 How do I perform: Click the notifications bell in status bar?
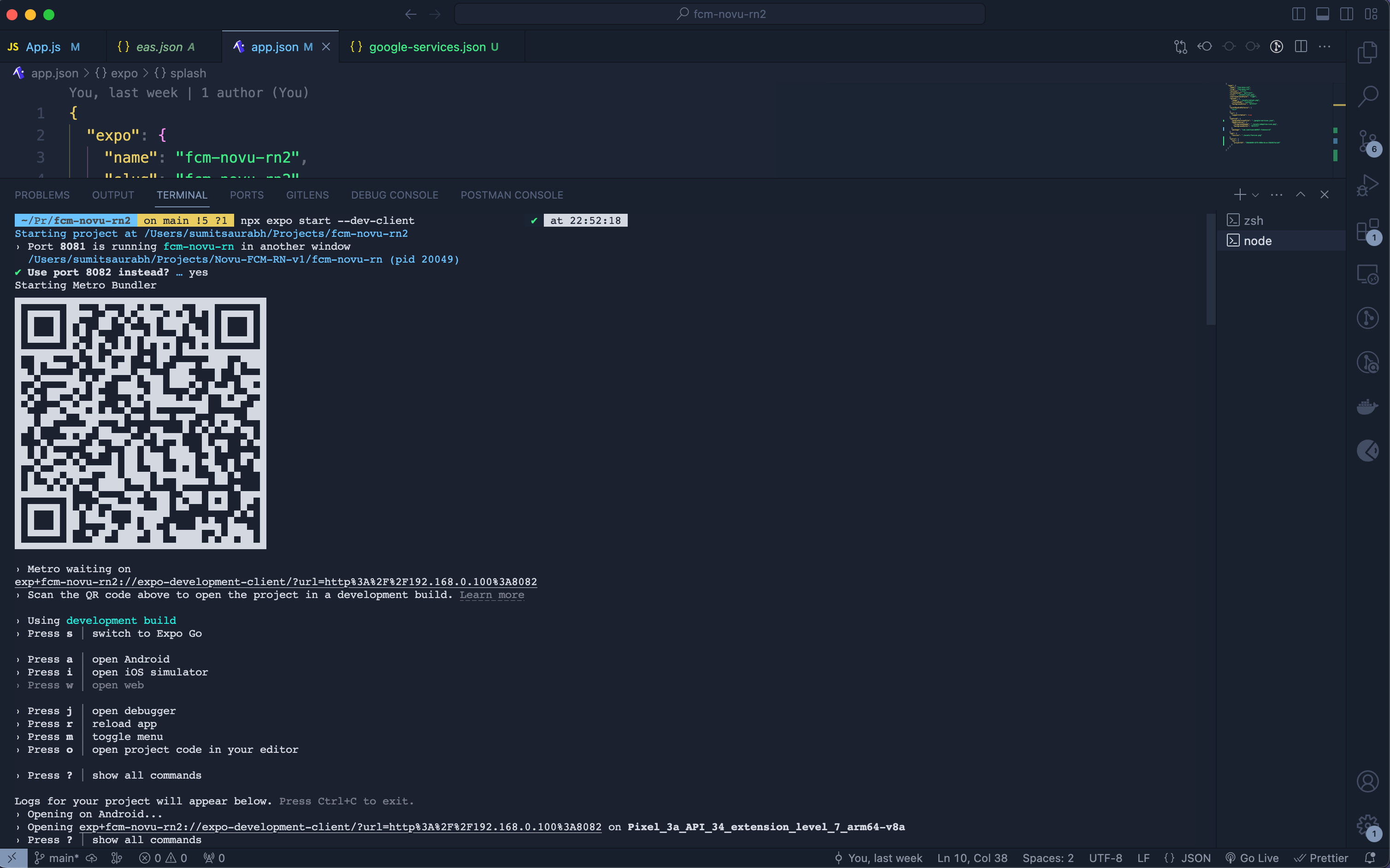[1370, 858]
